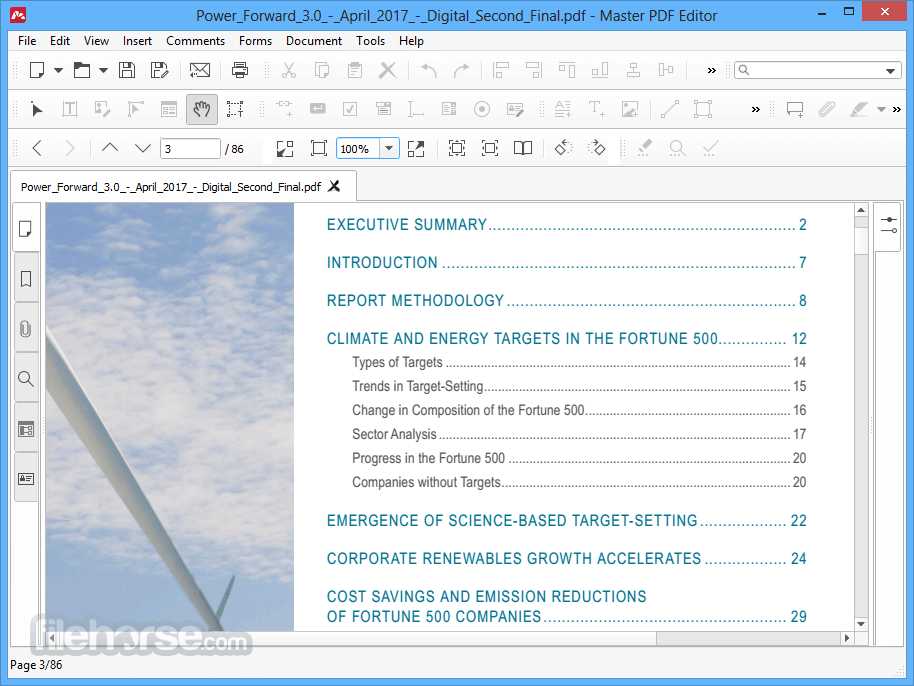Open the 100% zoom level dropdown

pyautogui.click(x=389, y=149)
